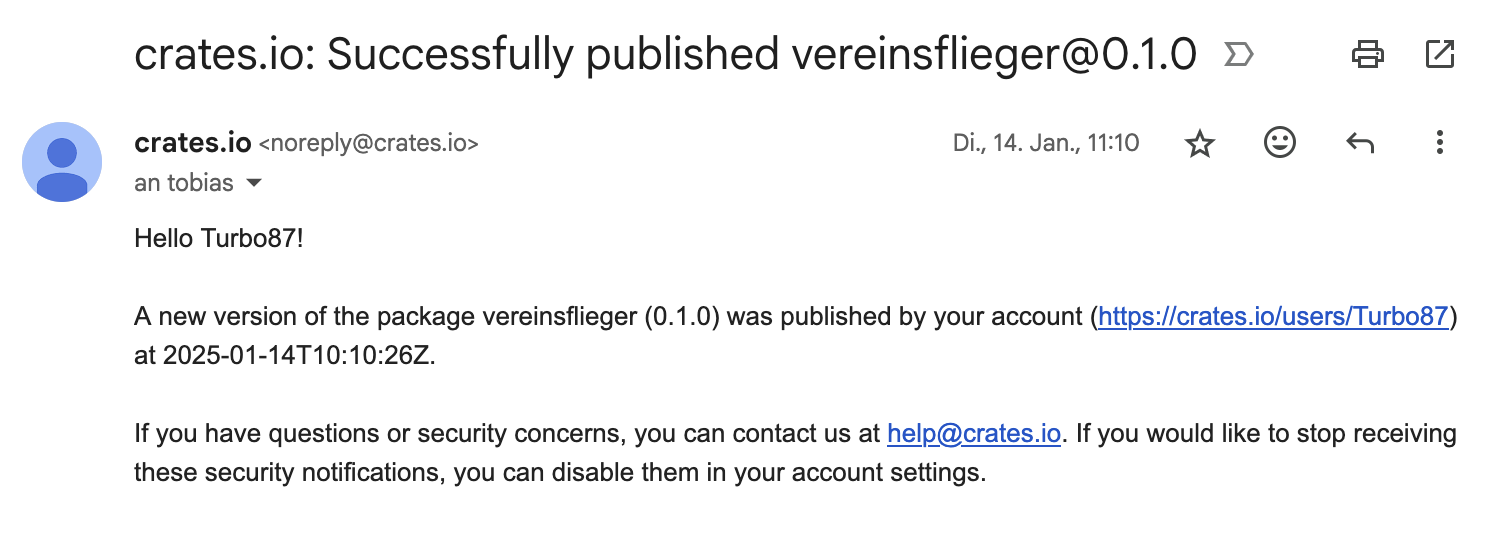Click the importance marker beside the subject

pyautogui.click(x=1238, y=56)
